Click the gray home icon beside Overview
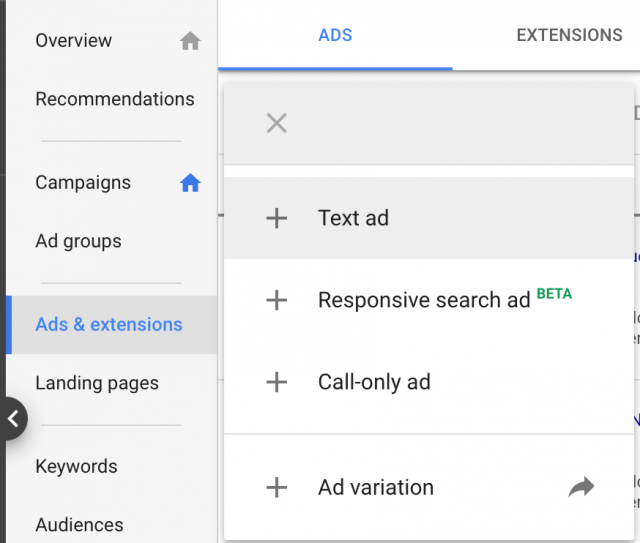 190,41
